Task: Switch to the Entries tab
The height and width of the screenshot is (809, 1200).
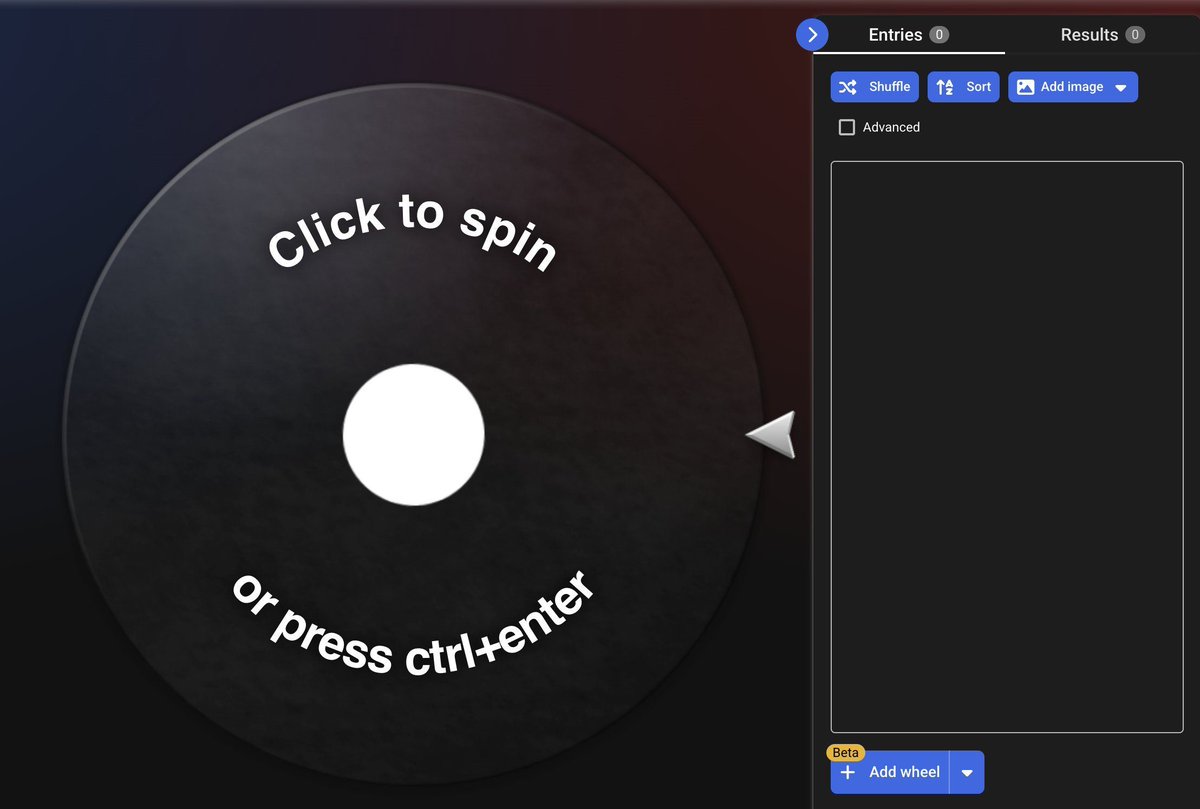Action: 908,35
